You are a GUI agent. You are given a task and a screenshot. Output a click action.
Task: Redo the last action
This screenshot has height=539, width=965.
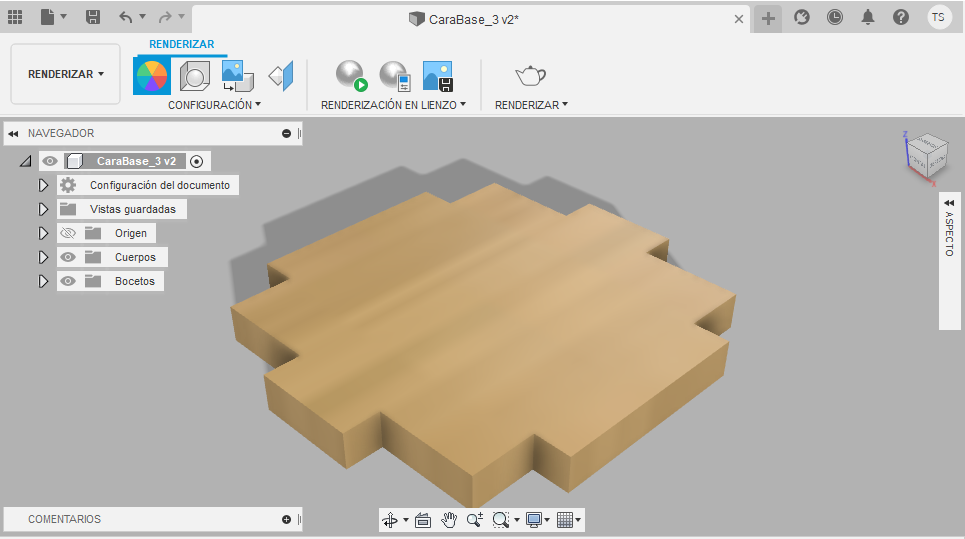click(x=165, y=17)
